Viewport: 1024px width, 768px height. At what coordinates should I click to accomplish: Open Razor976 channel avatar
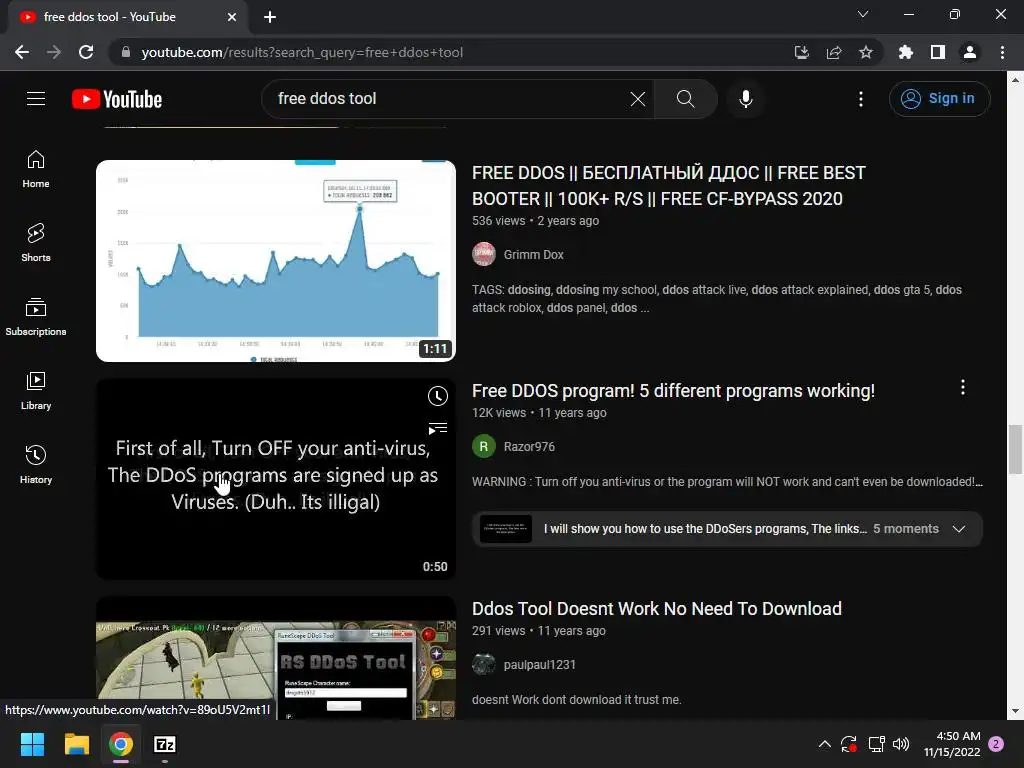484,446
